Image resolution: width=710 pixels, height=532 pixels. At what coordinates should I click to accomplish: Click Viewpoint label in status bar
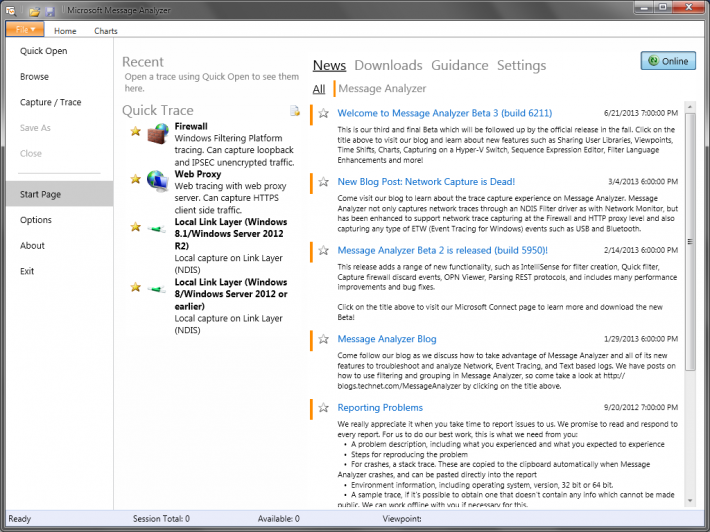pyautogui.click(x=402, y=519)
